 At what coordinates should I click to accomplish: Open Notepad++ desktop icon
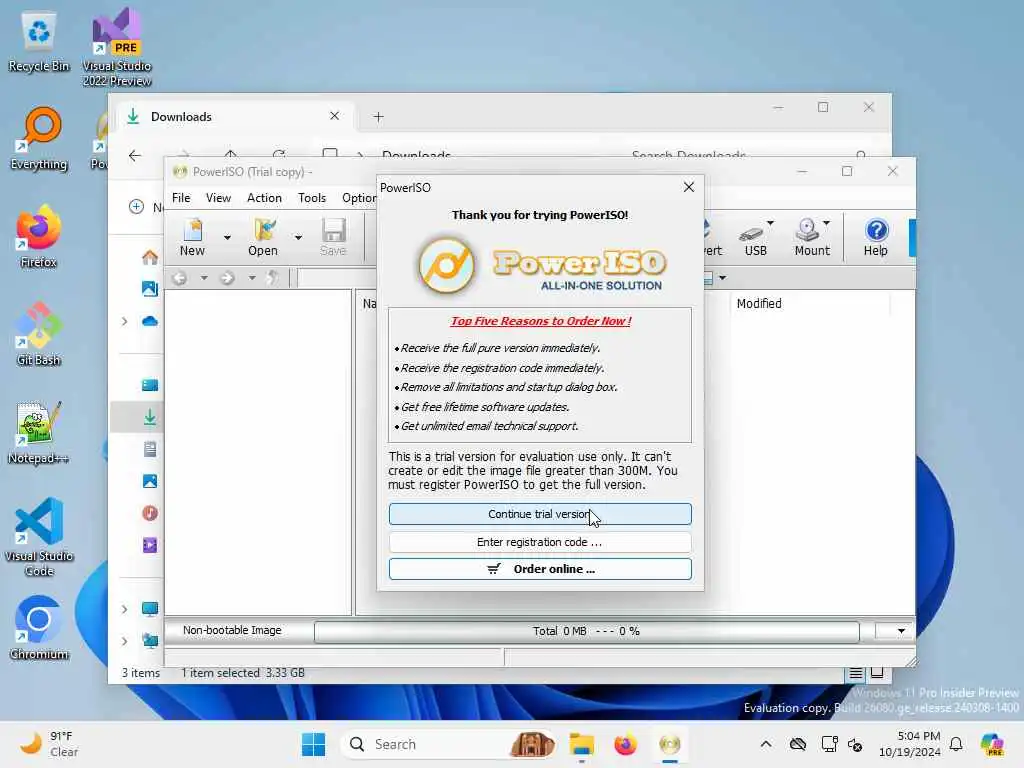click(x=39, y=432)
